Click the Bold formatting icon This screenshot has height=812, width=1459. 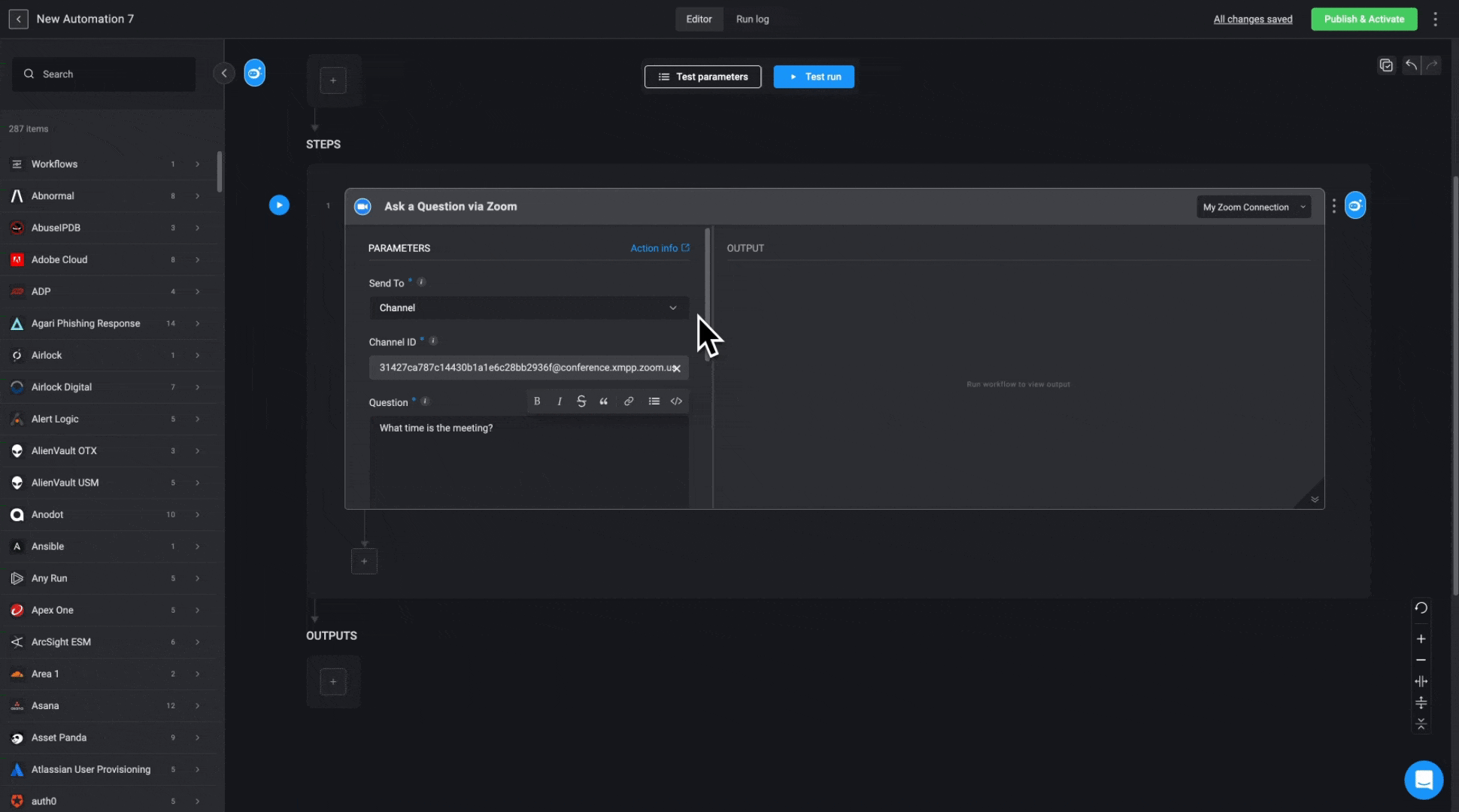[x=537, y=401]
